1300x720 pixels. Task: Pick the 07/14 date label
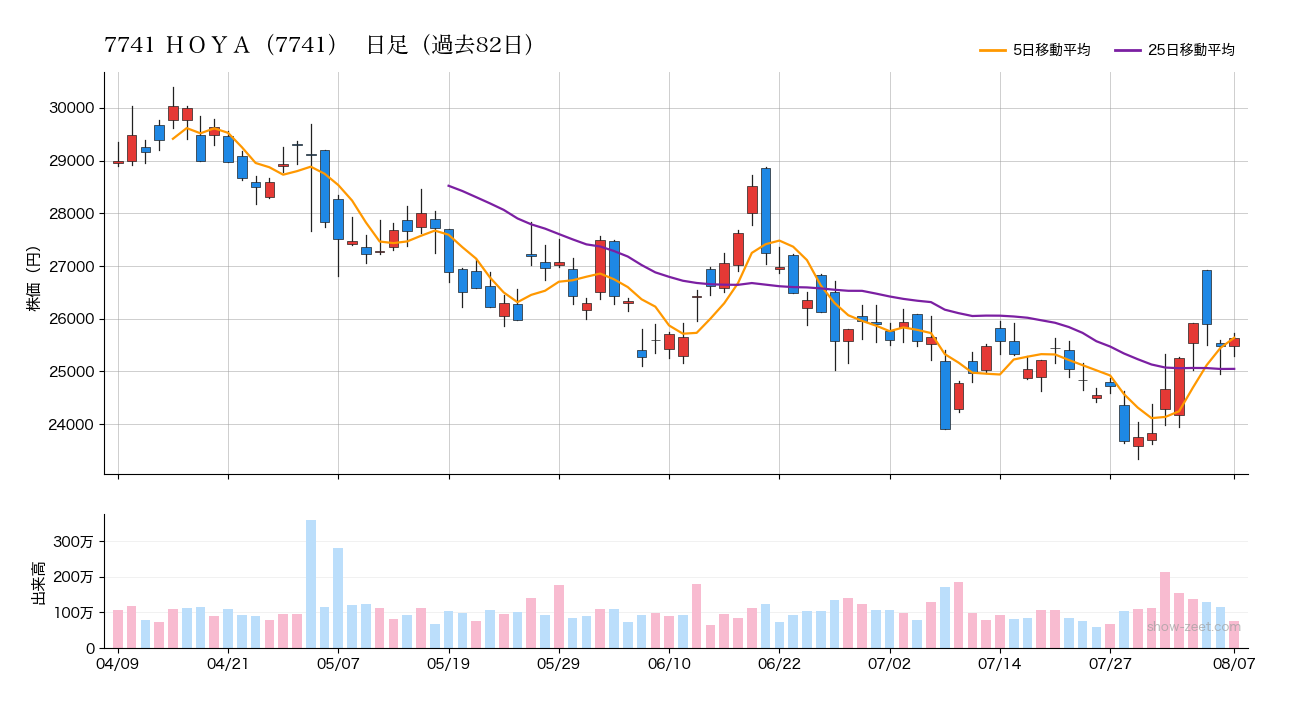tap(1000, 663)
